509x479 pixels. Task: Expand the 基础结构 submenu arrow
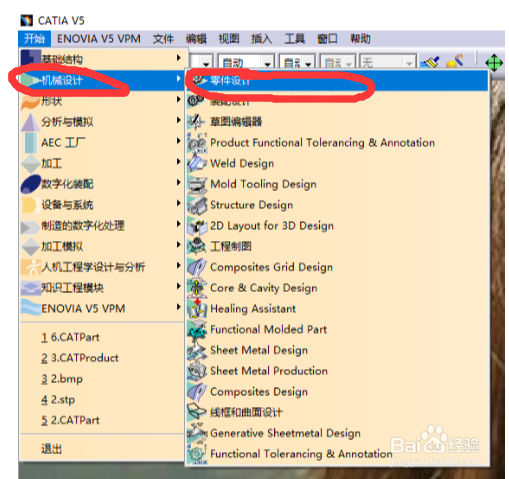coord(179,58)
